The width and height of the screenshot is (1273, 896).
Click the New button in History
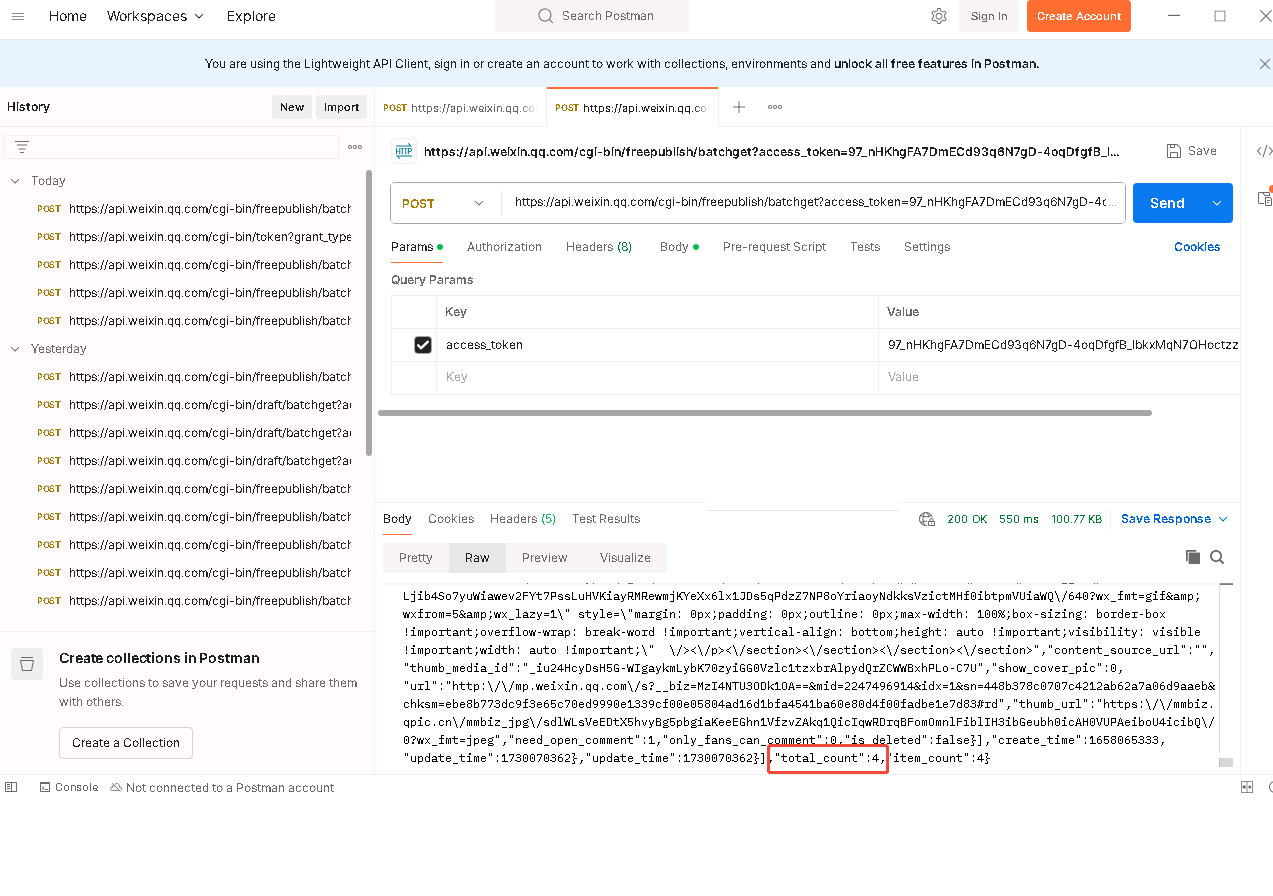[x=292, y=107]
